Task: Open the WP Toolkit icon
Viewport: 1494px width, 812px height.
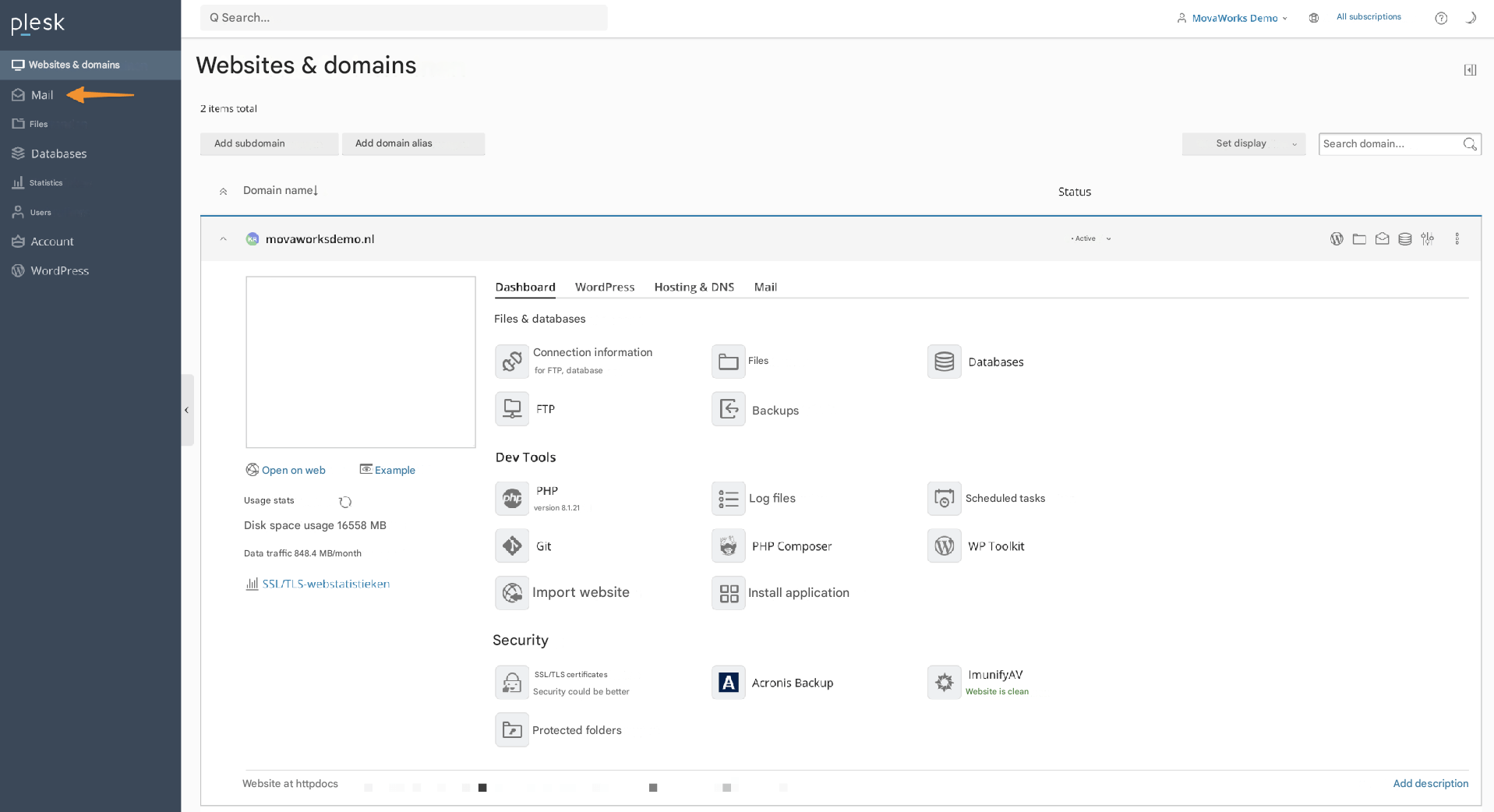Action: tap(944, 546)
